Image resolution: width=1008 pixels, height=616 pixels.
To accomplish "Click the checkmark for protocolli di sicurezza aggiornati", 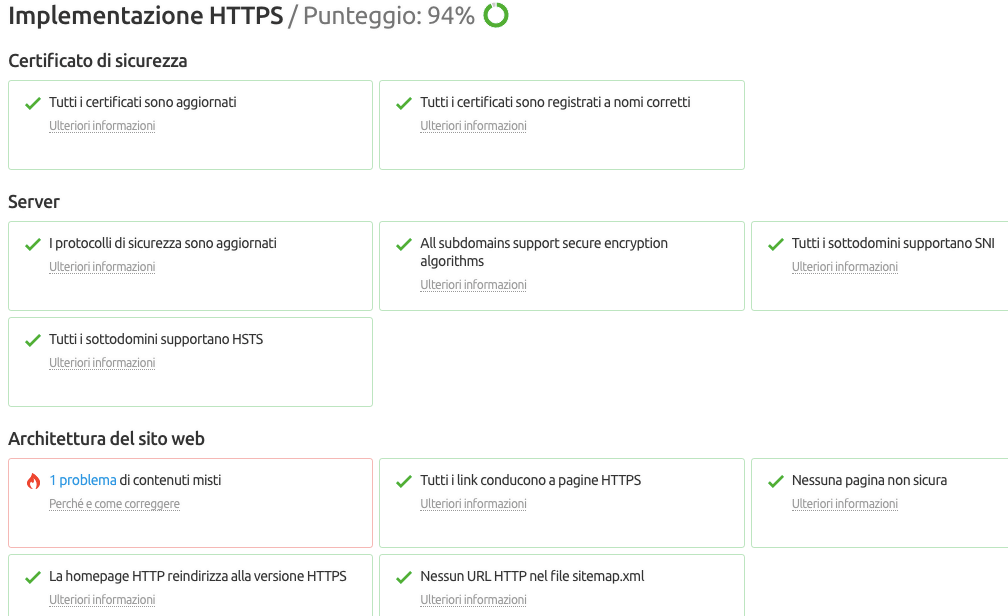I will click(31, 243).
